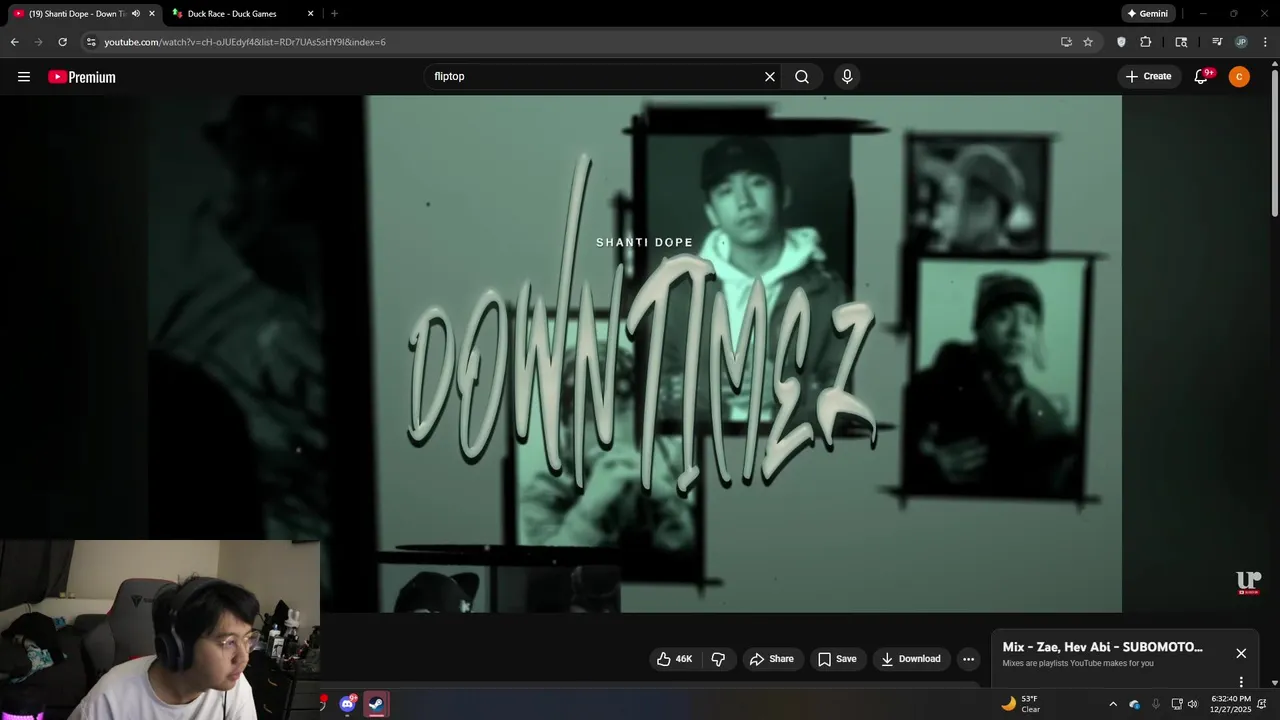Close the Shanti Dope YouTube tab
Screen dimensions: 1280x720
152,14
